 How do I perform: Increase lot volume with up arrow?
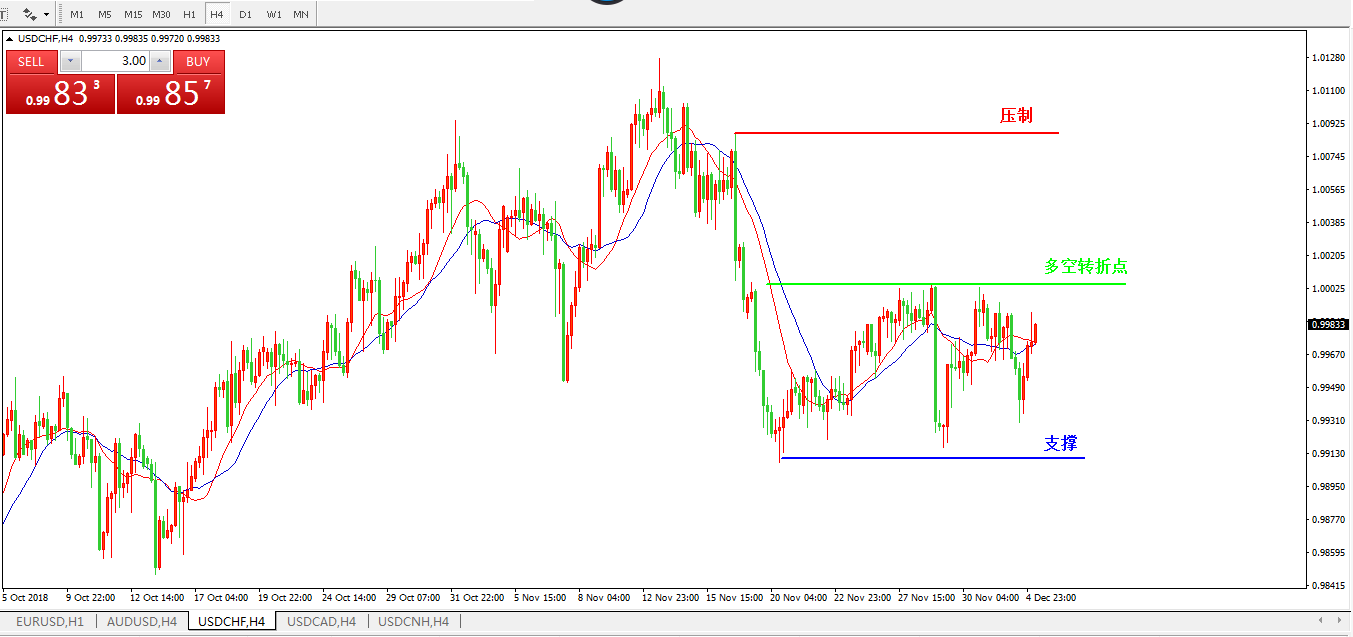(159, 61)
